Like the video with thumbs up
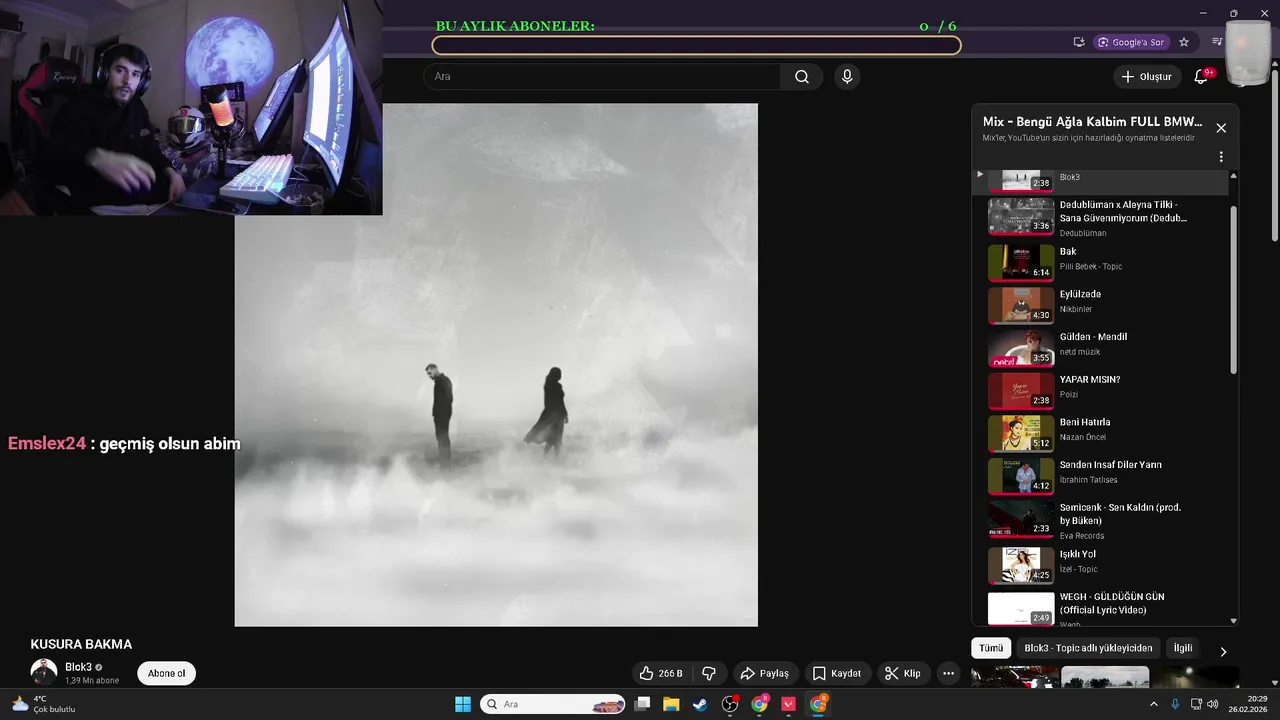Viewport: 1280px width, 720px height. click(x=661, y=674)
